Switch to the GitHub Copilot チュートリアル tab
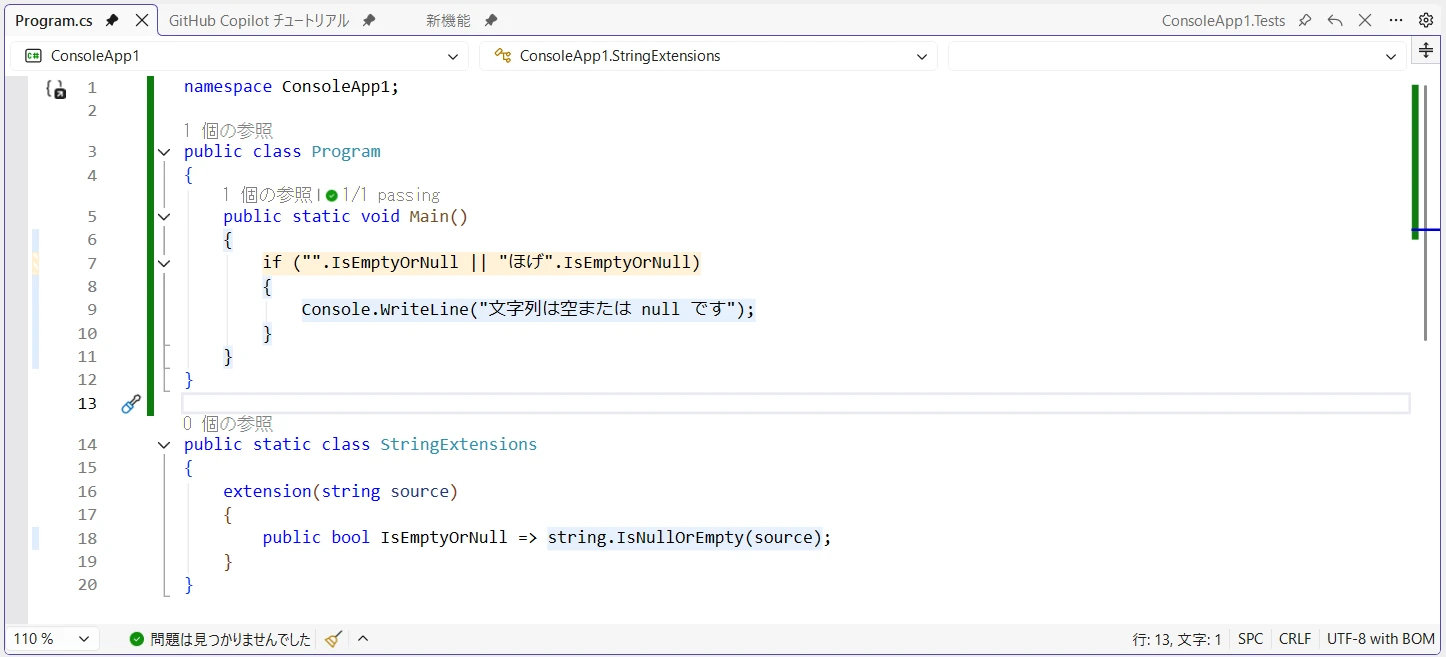Image resolution: width=1446 pixels, height=657 pixels. (x=258, y=20)
